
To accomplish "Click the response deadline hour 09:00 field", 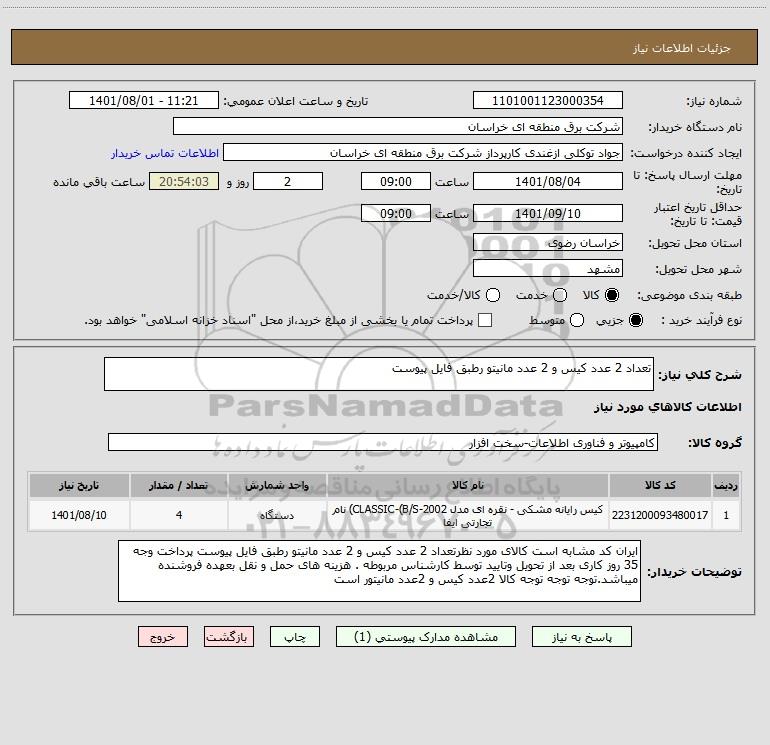I will [x=396, y=181].
